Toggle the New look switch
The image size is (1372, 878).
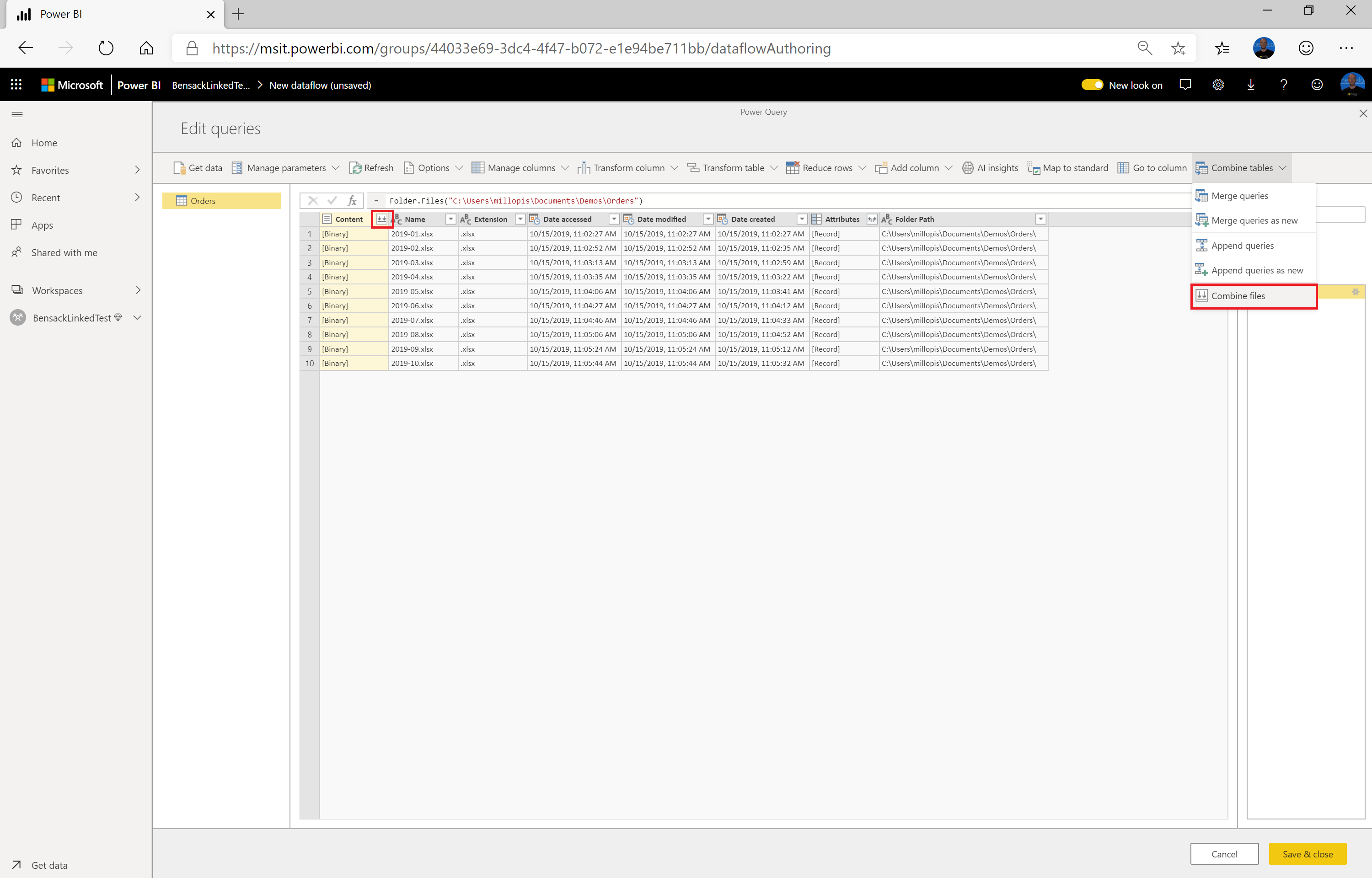pyautogui.click(x=1092, y=85)
